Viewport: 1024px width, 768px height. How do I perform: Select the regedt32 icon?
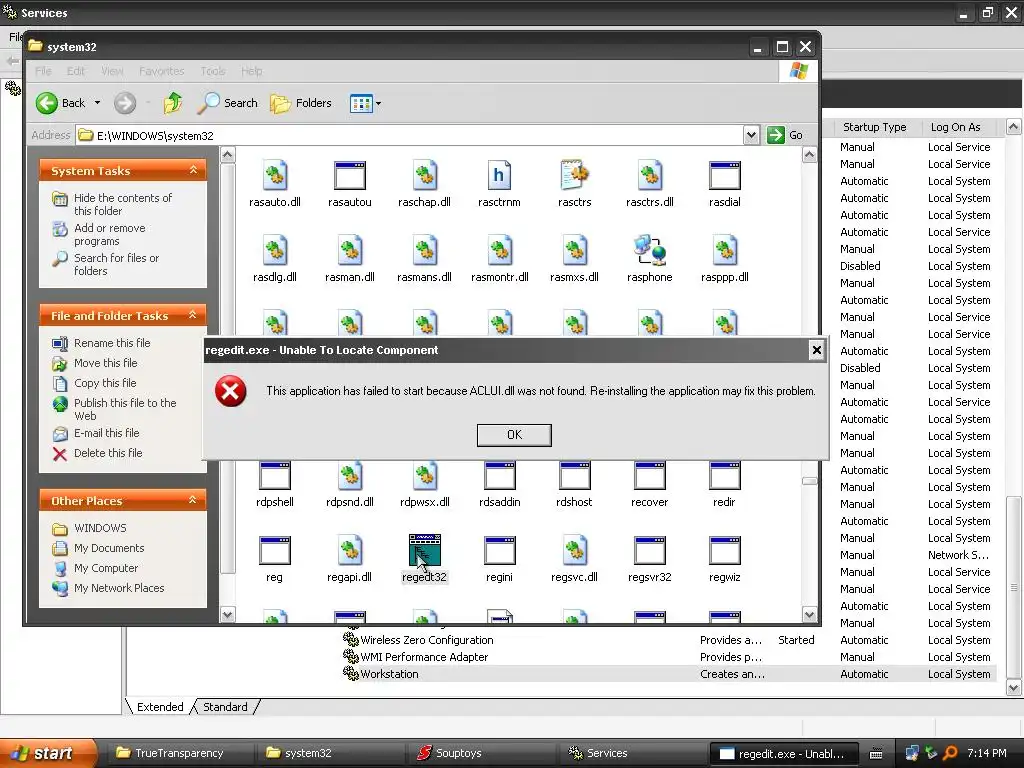point(424,551)
